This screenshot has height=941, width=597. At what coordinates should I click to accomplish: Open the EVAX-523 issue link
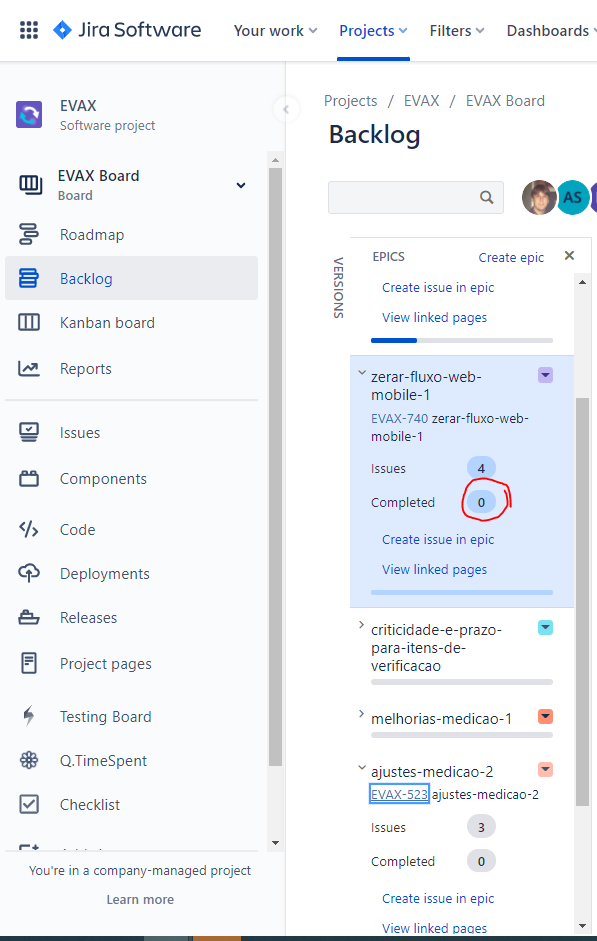click(399, 795)
